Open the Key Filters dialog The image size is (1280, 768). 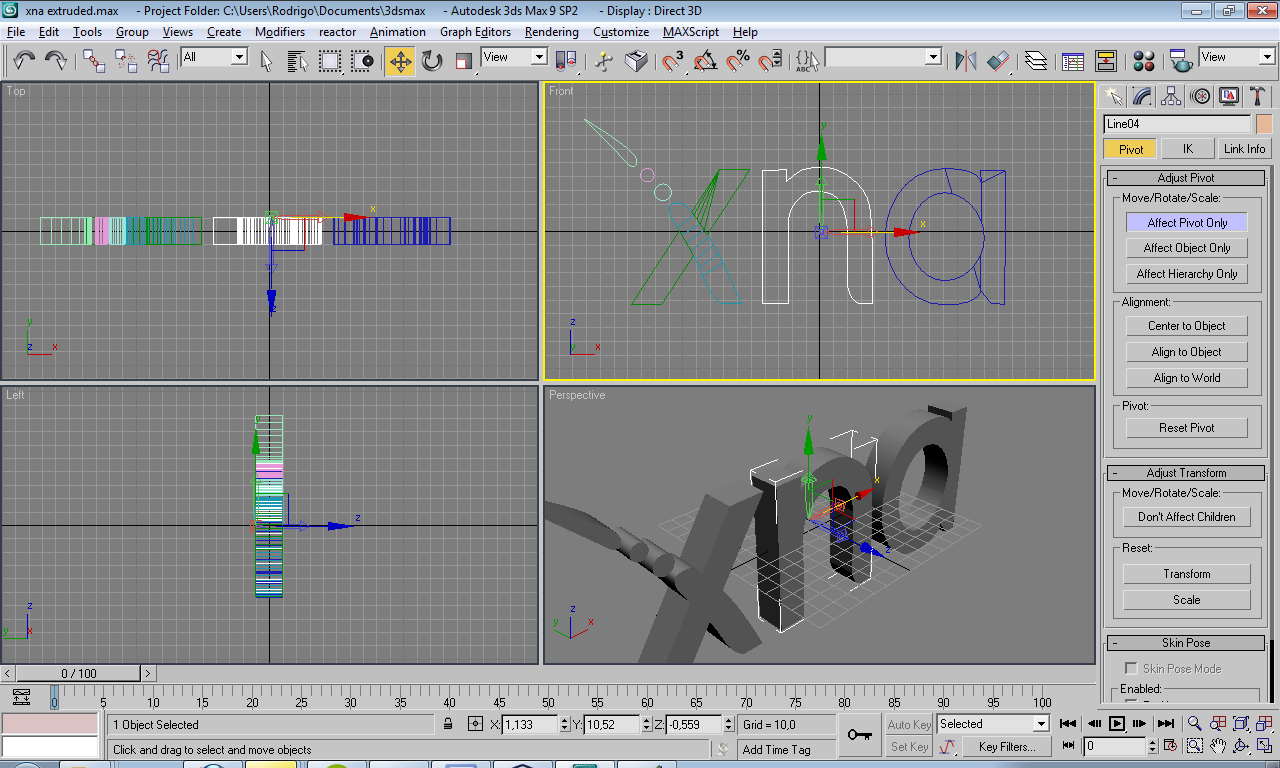click(x=1006, y=746)
